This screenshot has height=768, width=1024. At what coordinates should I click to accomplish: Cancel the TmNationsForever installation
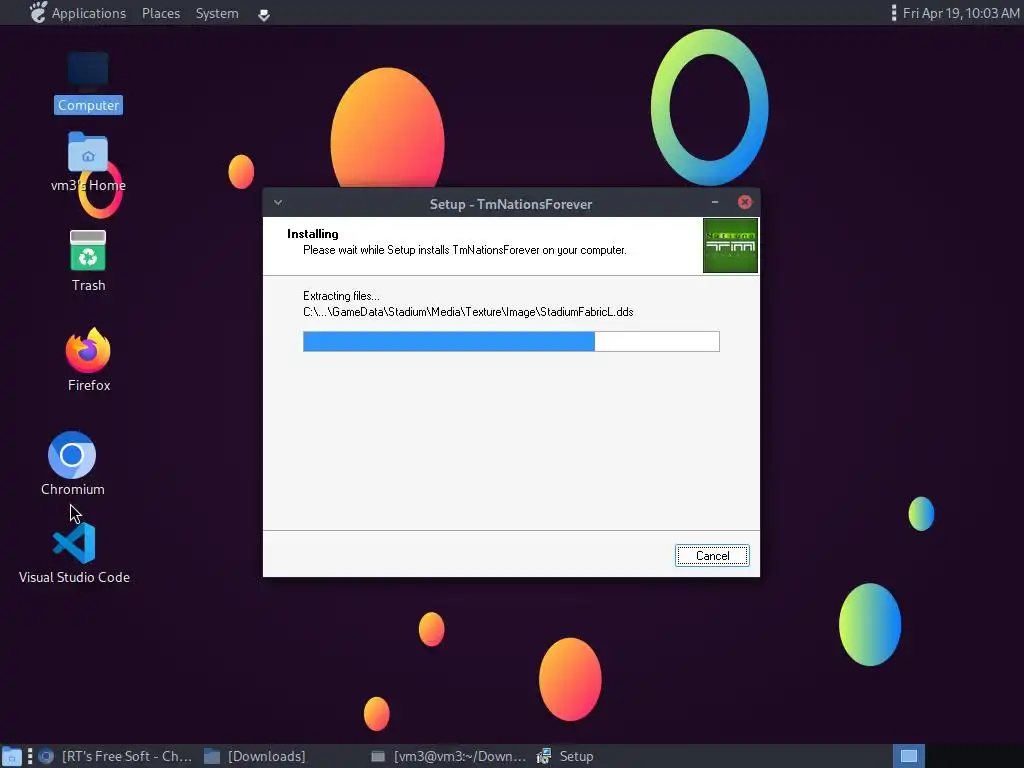(712, 556)
